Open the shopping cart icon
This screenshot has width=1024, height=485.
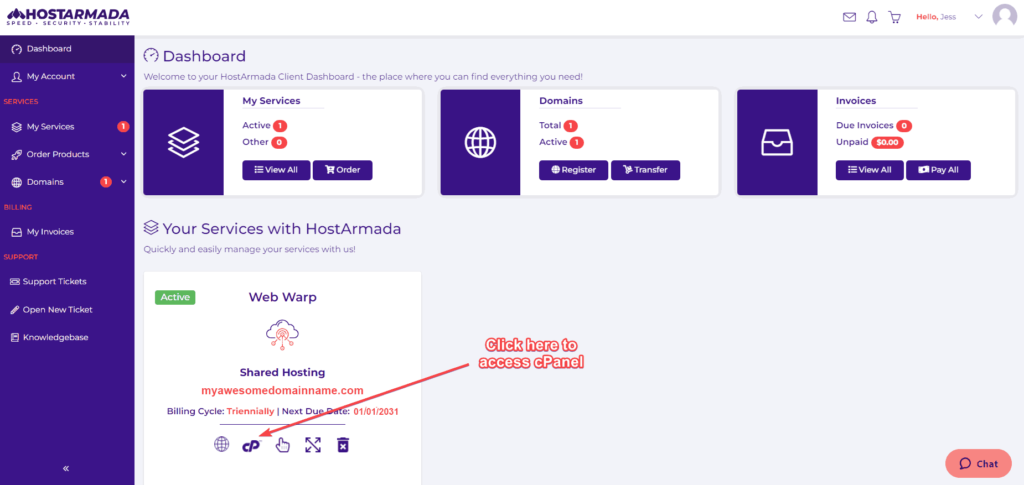(895, 17)
